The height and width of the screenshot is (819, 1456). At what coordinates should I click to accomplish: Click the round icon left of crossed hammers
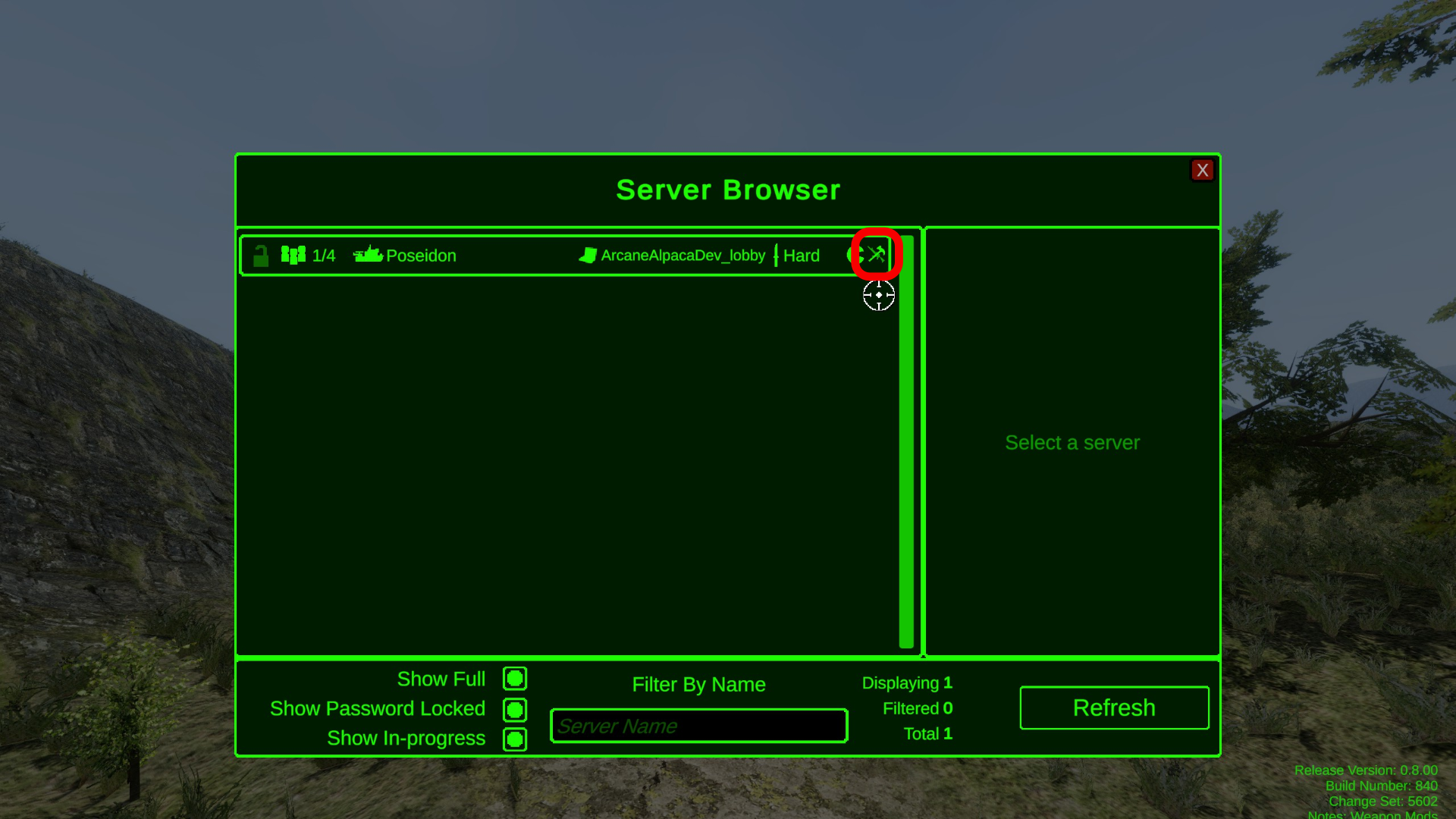tap(855, 255)
